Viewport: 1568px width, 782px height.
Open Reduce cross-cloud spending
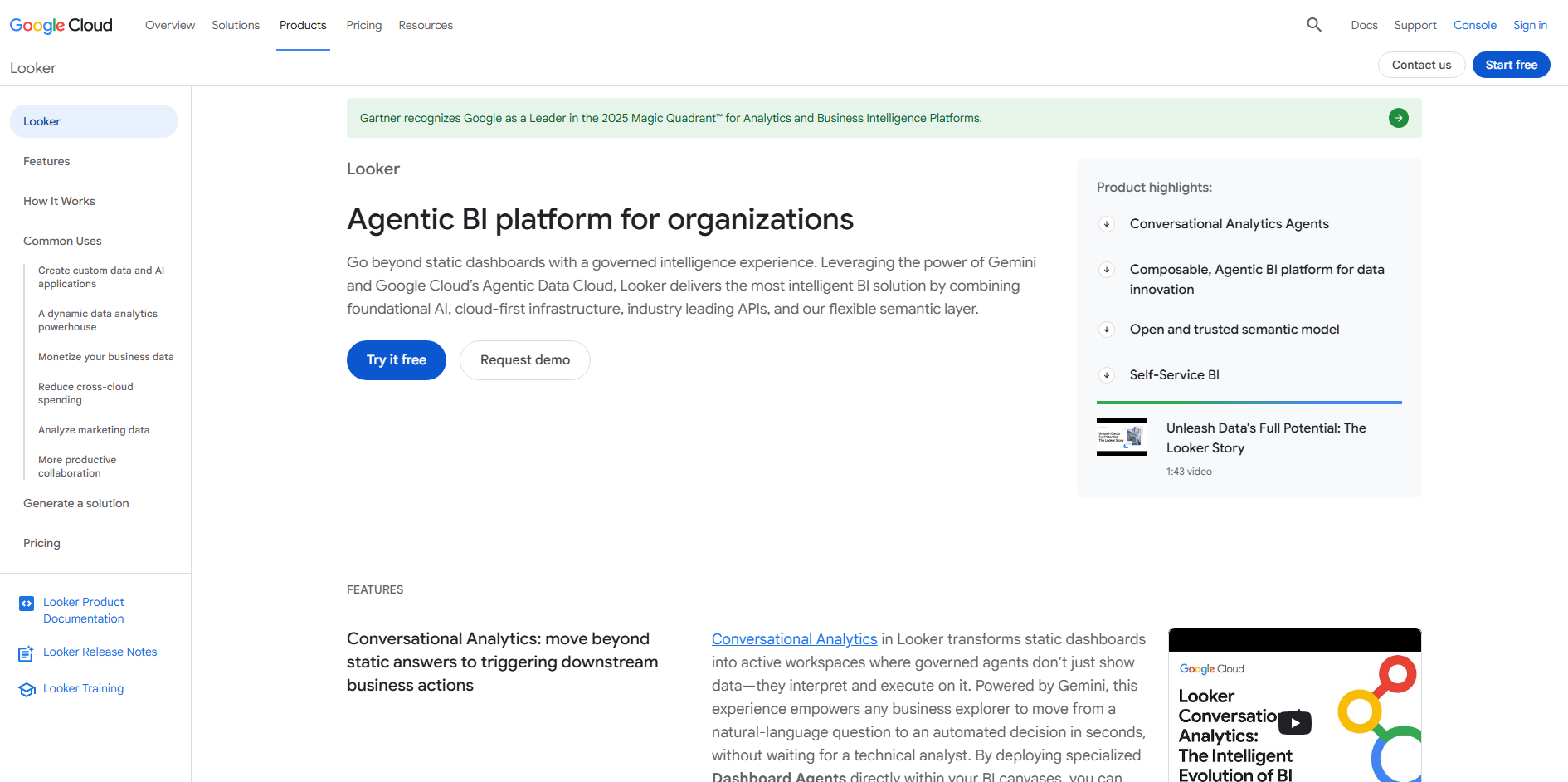[85, 393]
